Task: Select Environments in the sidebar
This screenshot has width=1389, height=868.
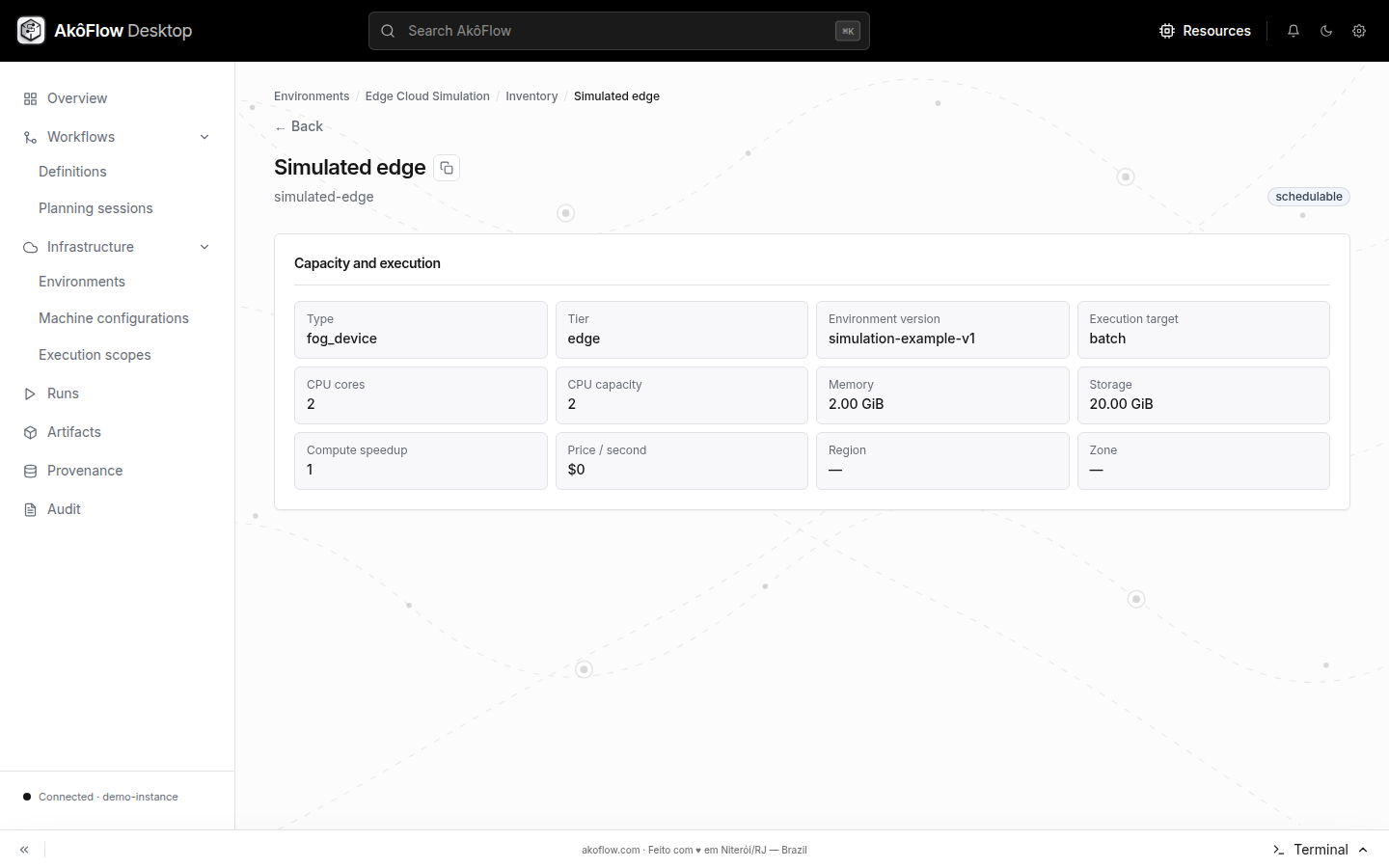Action: (x=82, y=282)
